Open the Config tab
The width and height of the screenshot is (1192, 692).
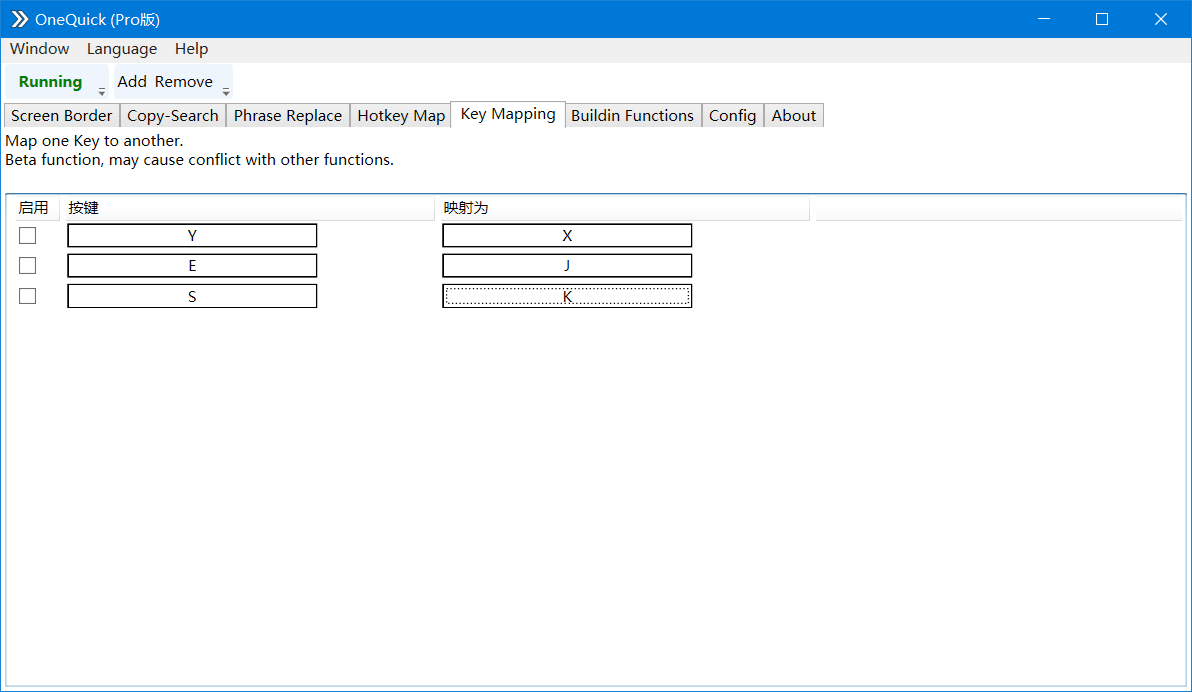pos(732,116)
